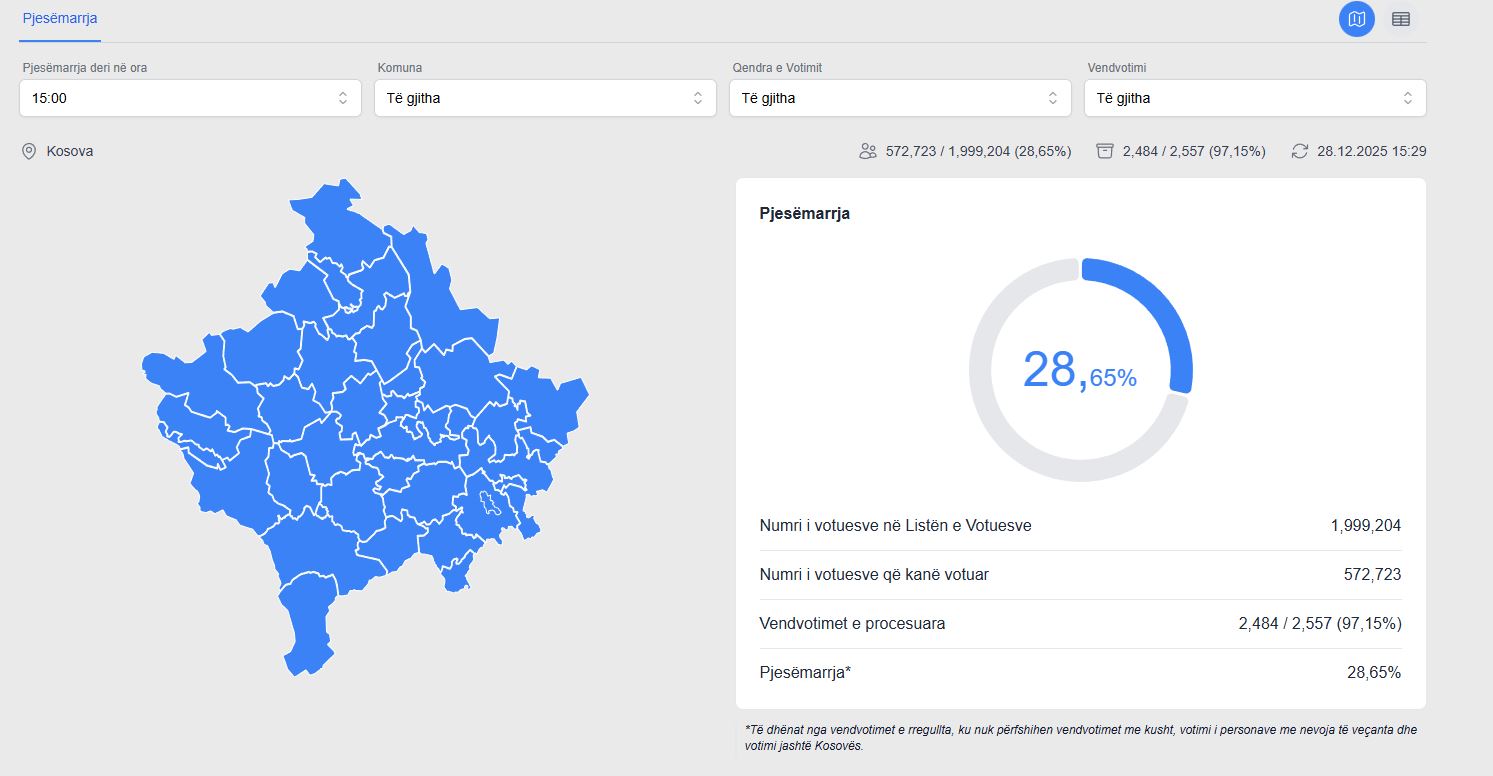Click the voters people icon
1493x776 pixels.
(x=867, y=152)
